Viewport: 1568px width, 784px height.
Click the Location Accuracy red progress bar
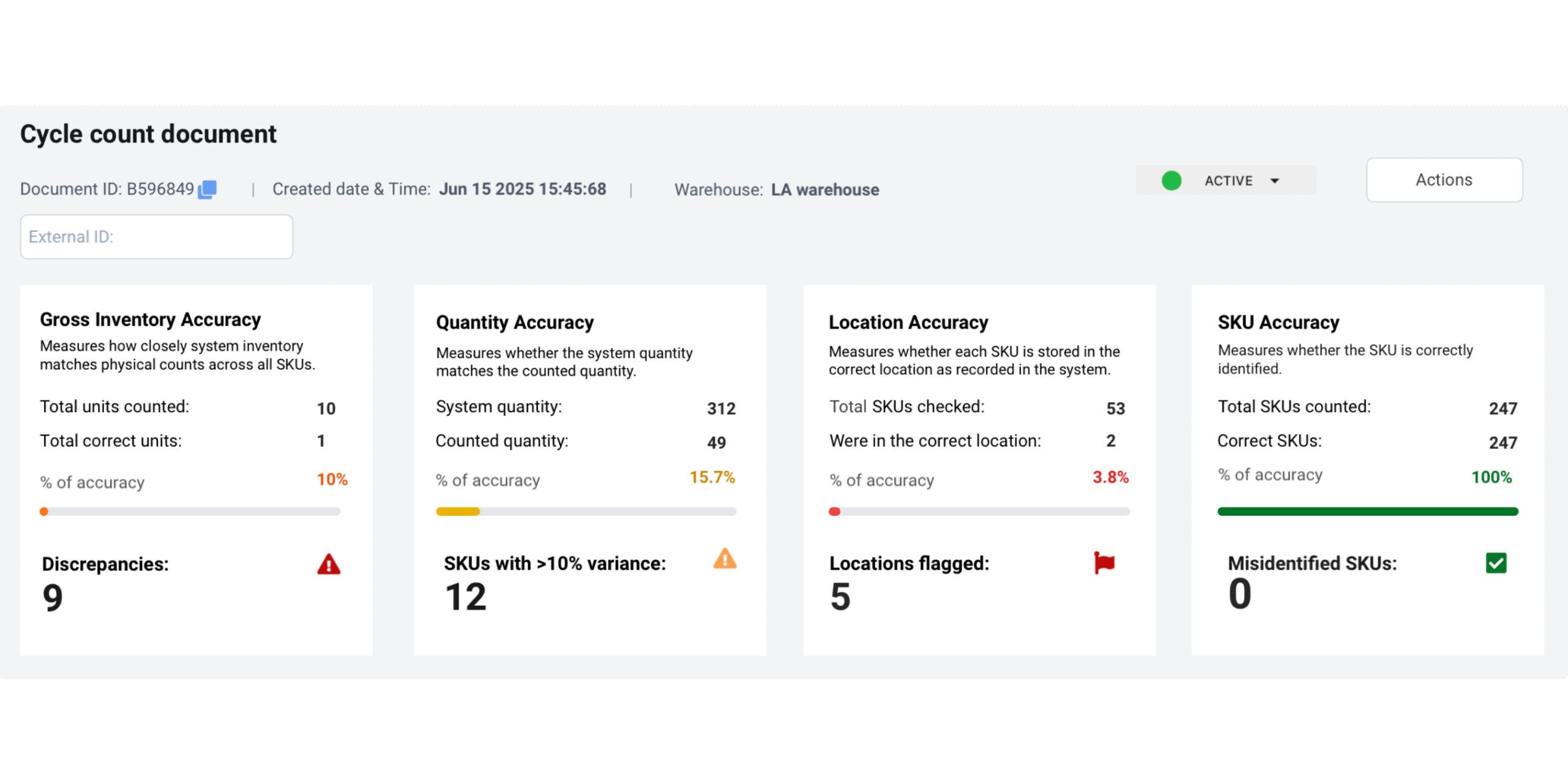(x=834, y=511)
